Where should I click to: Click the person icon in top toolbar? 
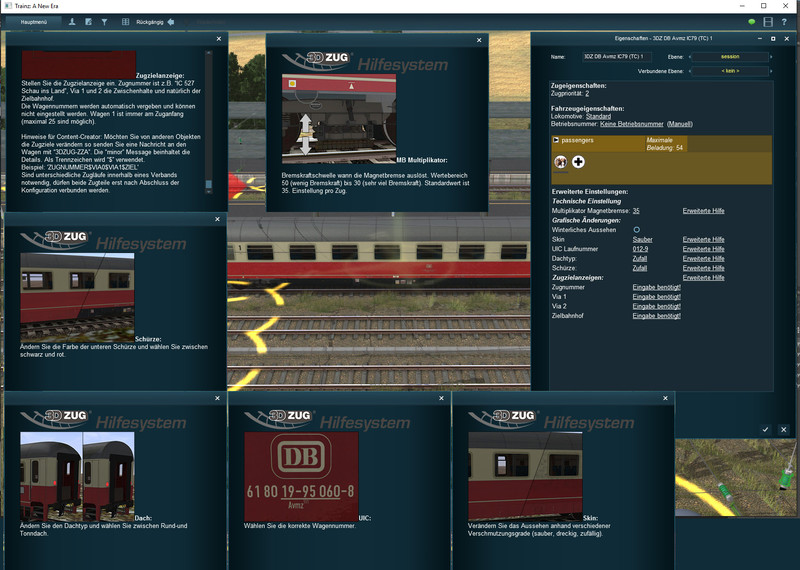pyautogui.click(x=71, y=21)
